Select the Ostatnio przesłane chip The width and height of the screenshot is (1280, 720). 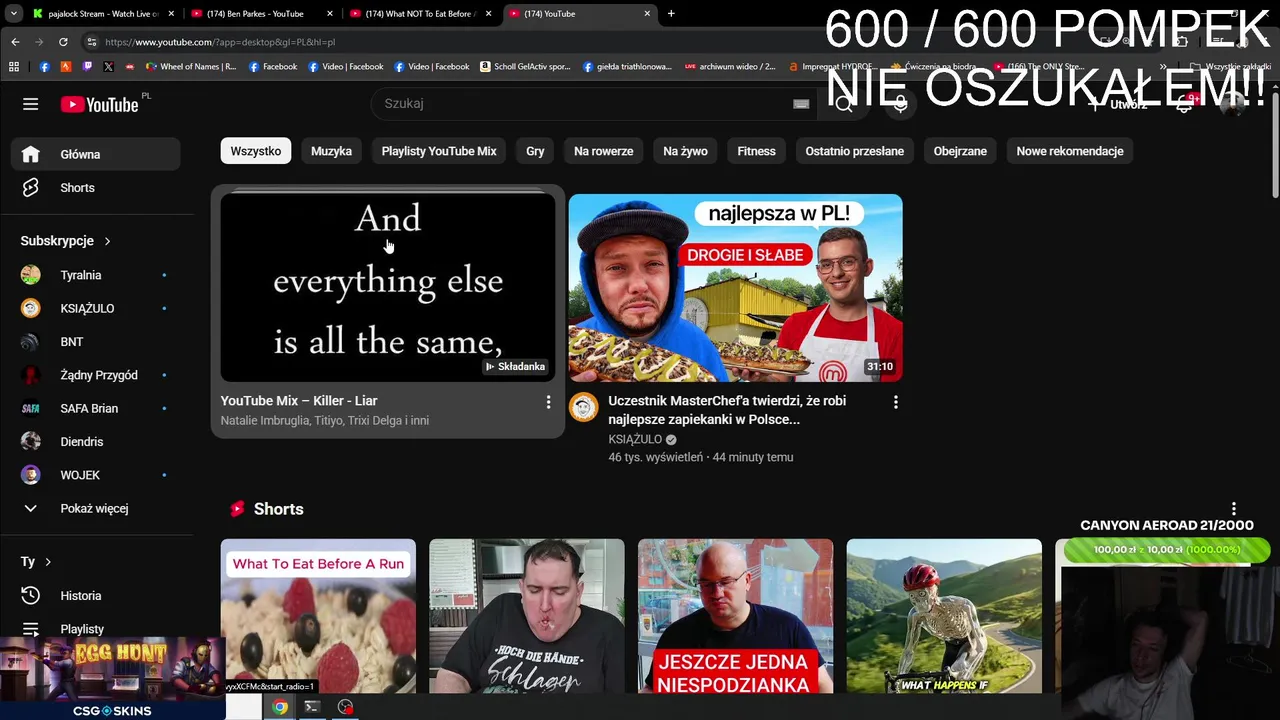pos(855,151)
